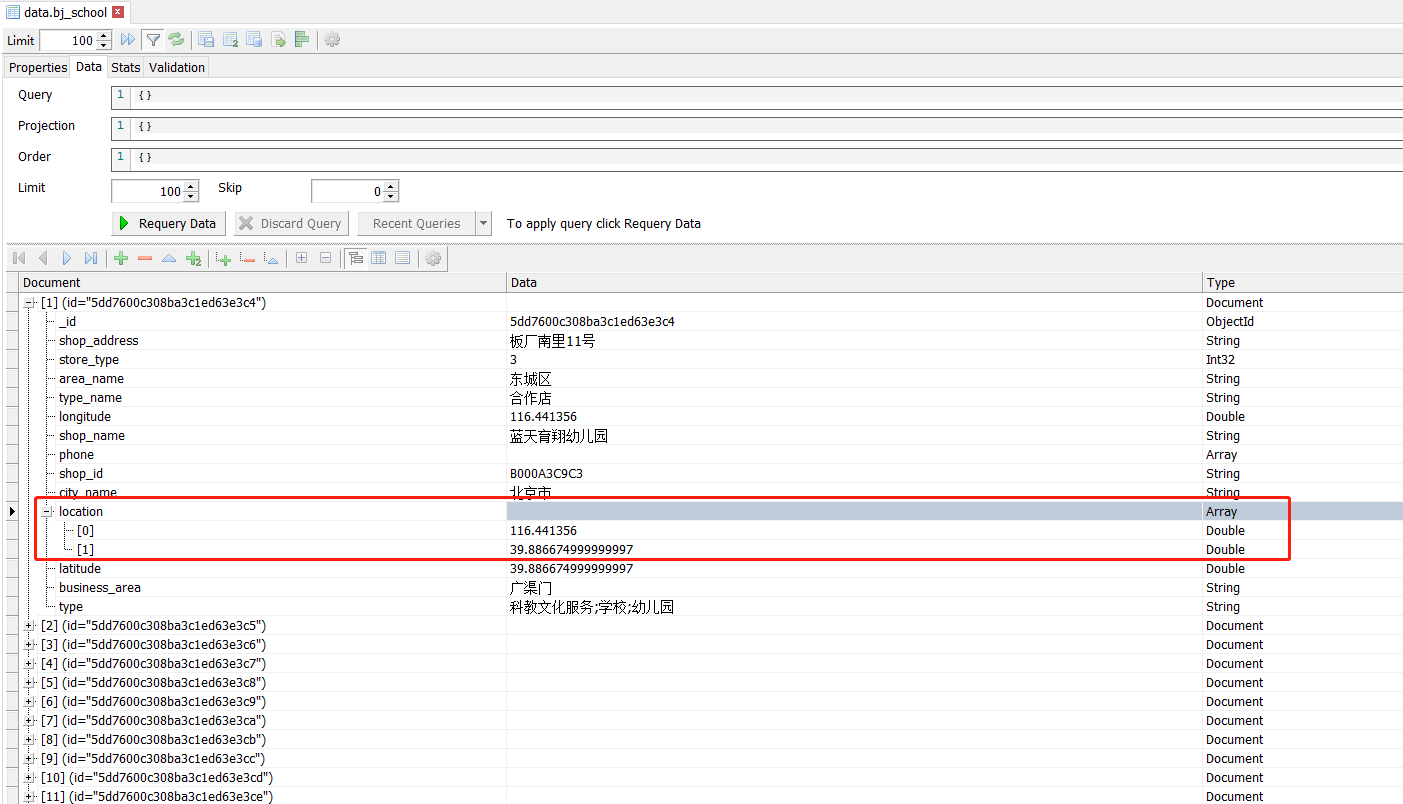The image size is (1403, 804).
Task: Expand document [2] in the tree
Action: click(x=28, y=625)
